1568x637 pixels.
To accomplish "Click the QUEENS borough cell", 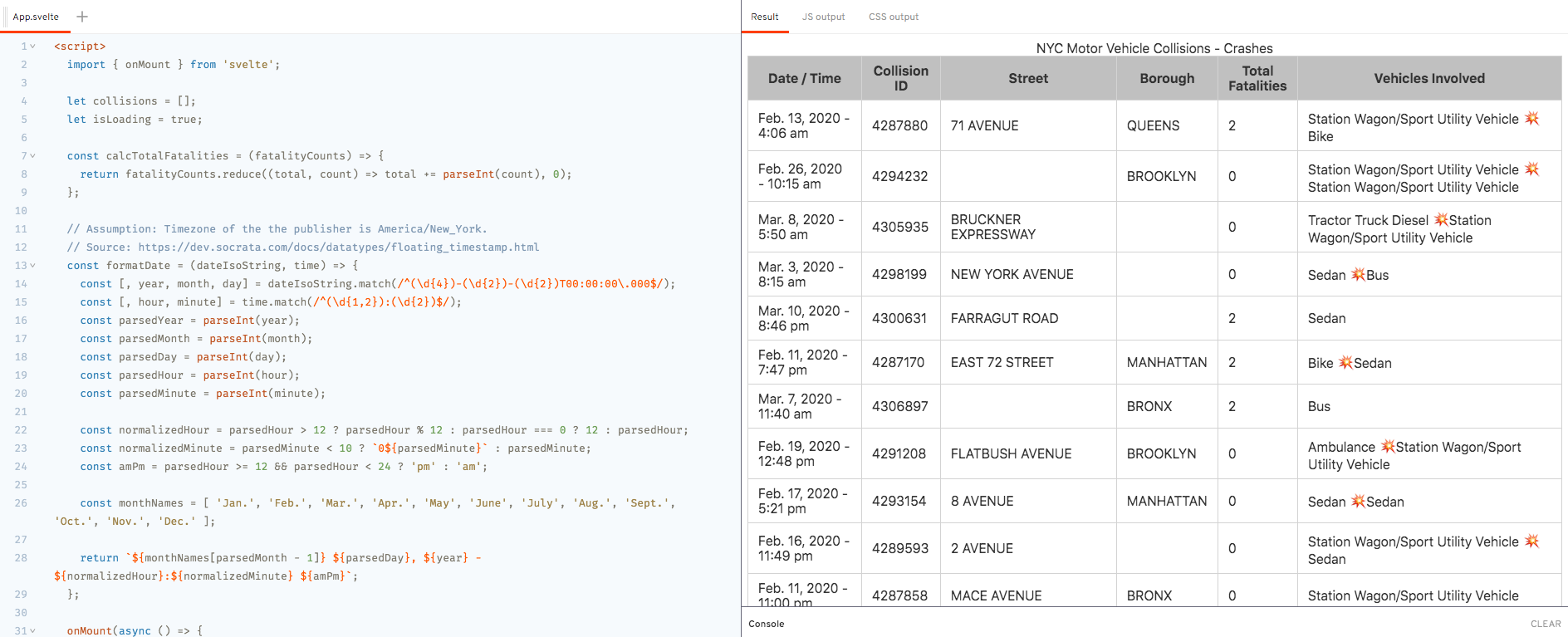I will point(1167,125).
